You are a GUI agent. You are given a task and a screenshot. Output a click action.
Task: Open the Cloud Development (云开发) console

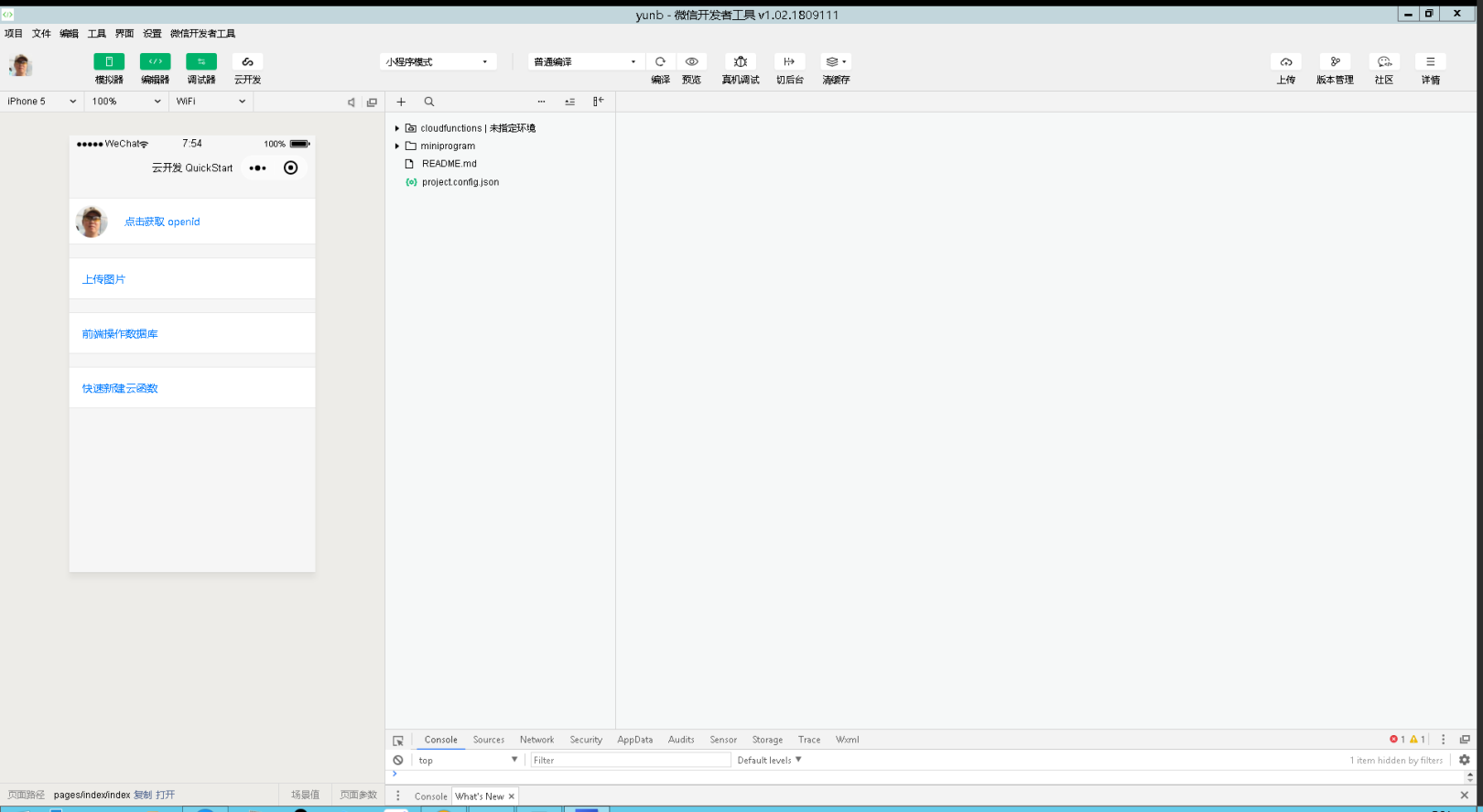pyautogui.click(x=247, y=62)
